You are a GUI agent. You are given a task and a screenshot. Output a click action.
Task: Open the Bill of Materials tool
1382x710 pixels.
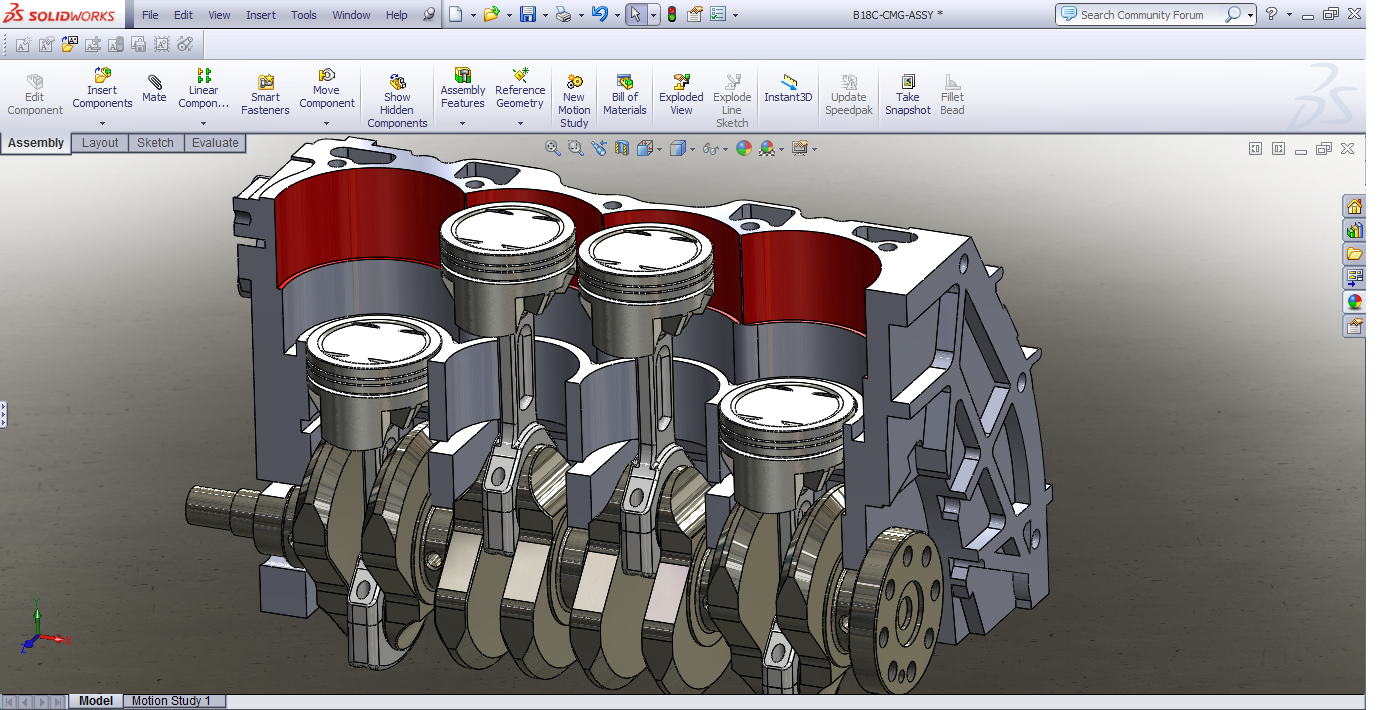[x=624, y=95]
